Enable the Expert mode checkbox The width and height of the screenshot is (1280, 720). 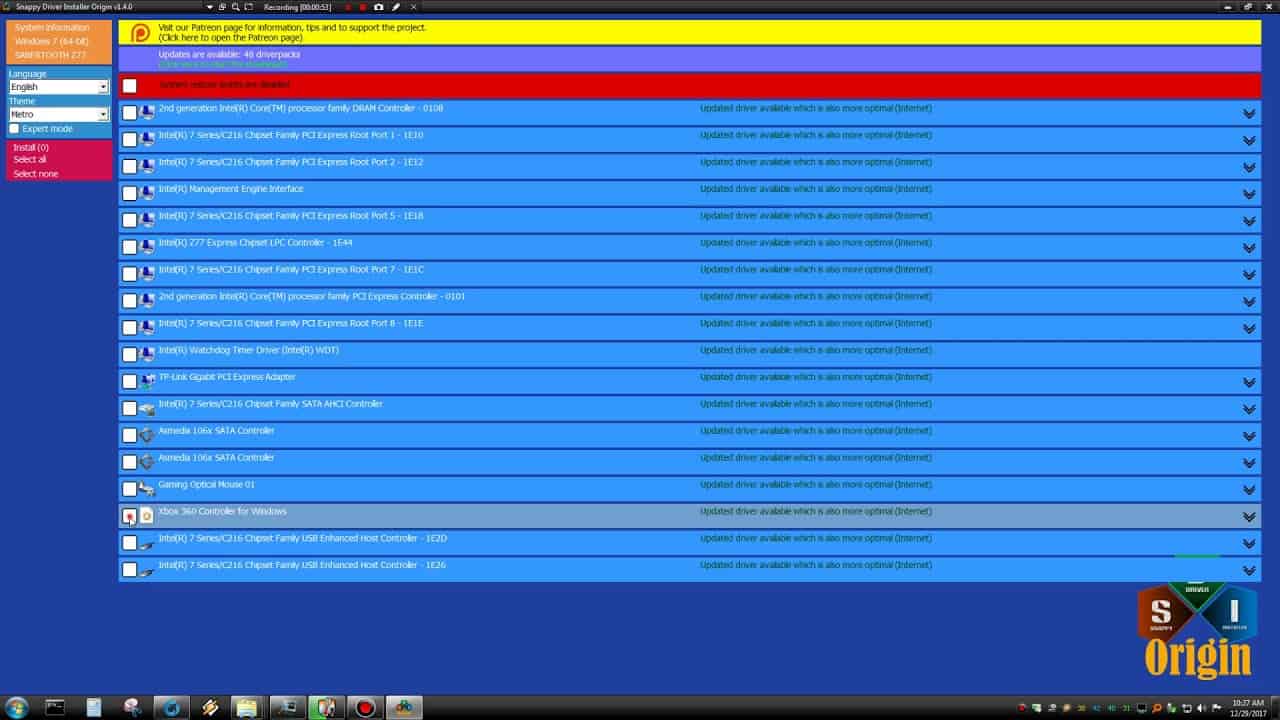pyautogui.click(x=14, y=129)
